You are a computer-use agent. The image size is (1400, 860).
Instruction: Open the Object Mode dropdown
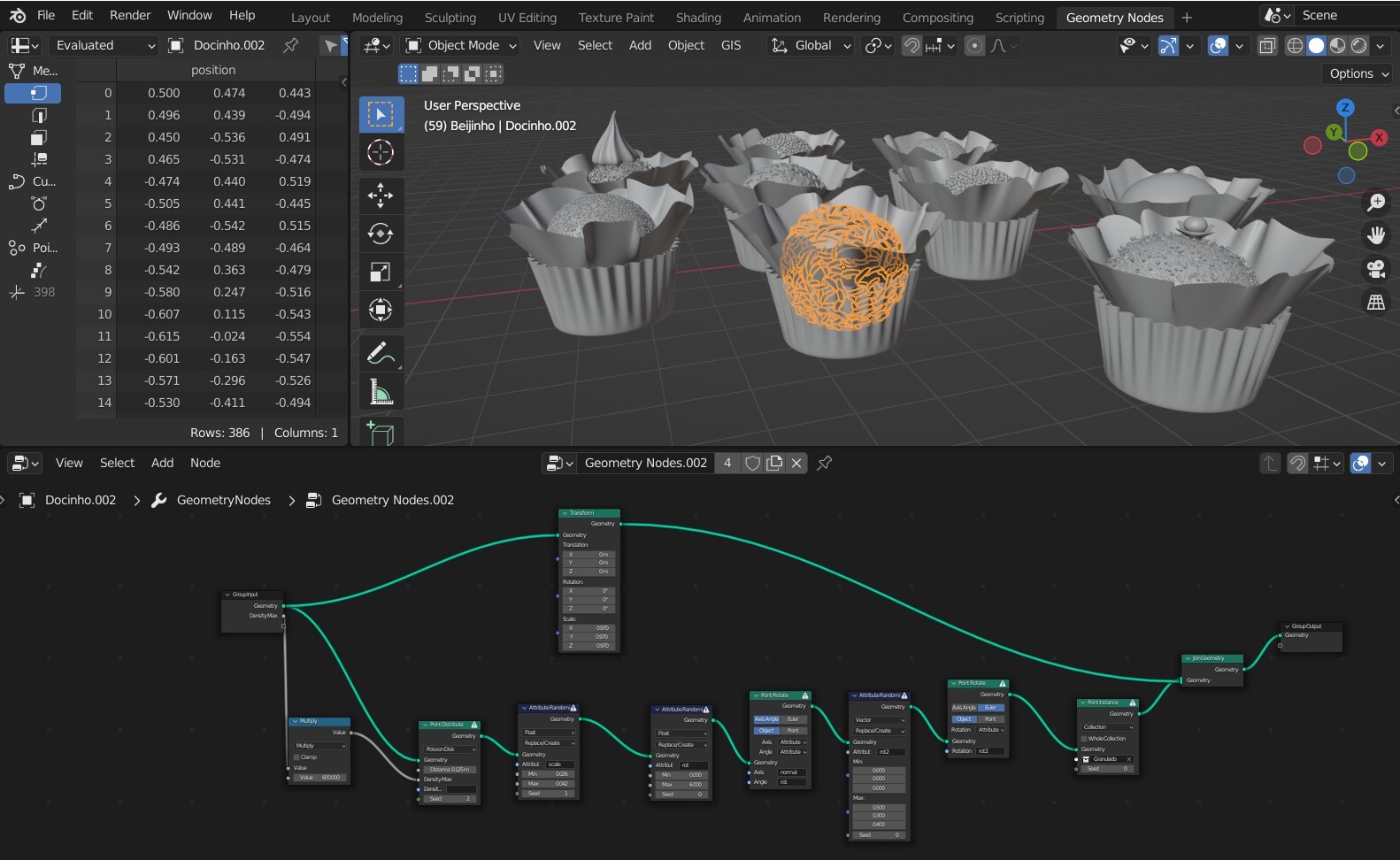pyautogui.click(x=460, y=45)
